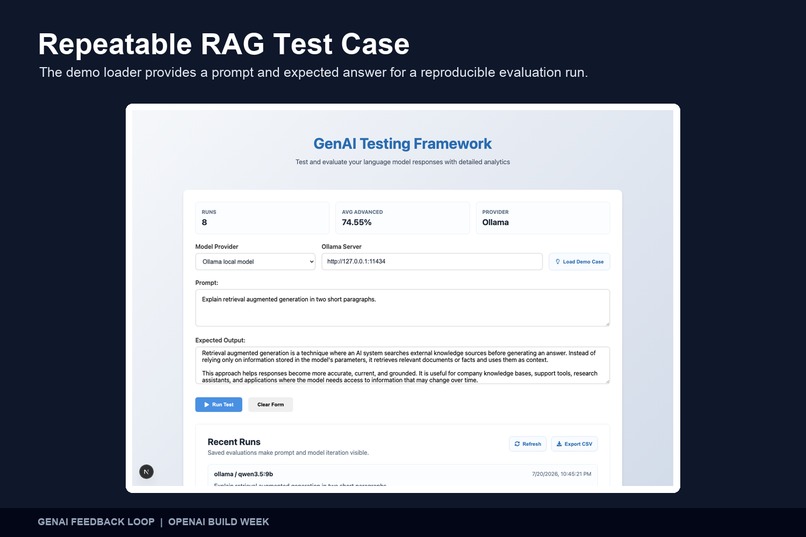
Task: Click the RUNS stat card showing 8
Action: pos(262,218)
